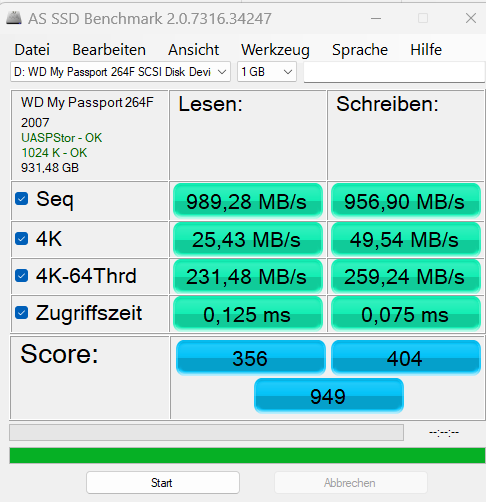Open the Ansicht menu
Screen dimensions: 486x502
(193, 50)
